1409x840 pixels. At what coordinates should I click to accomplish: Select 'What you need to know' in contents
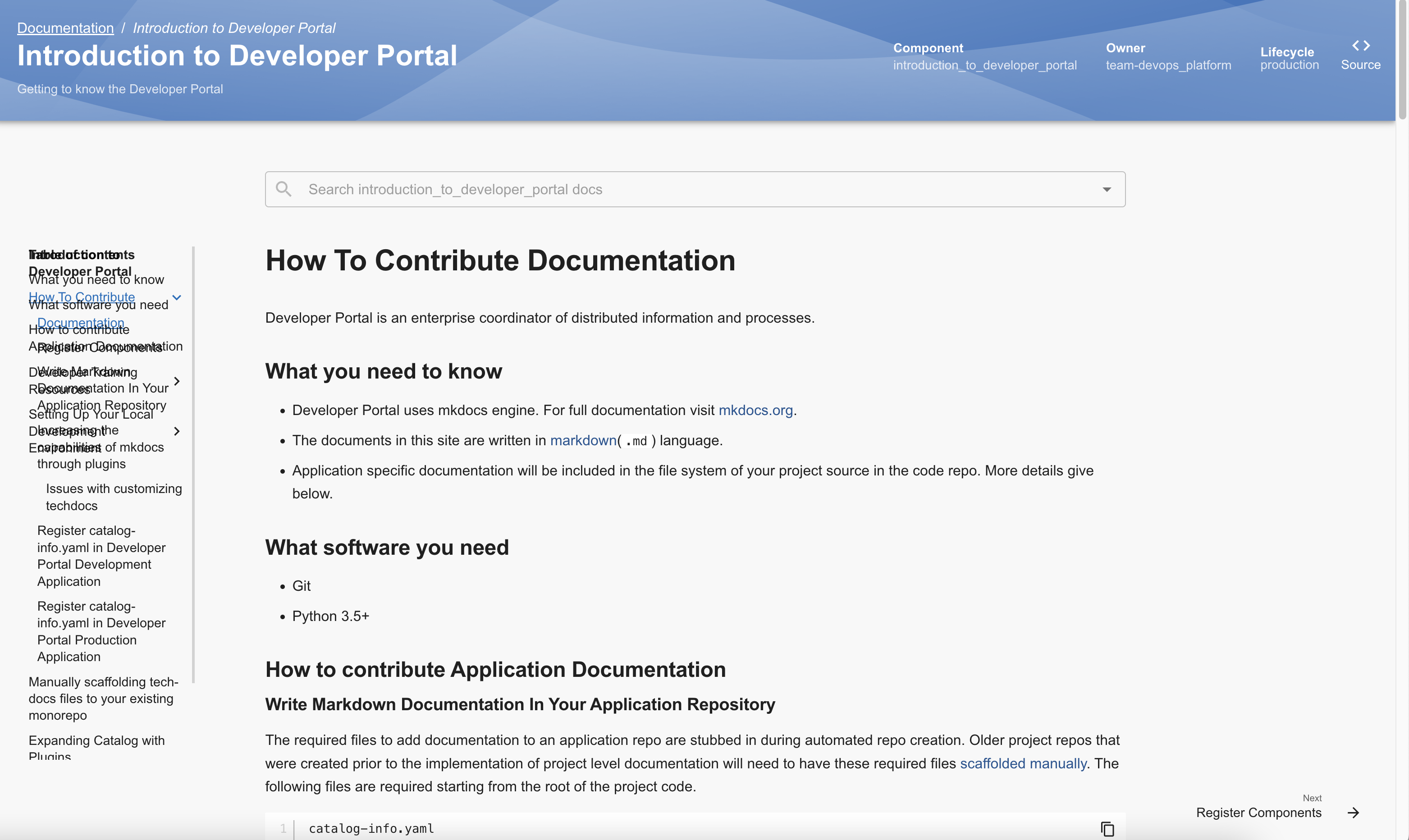click(96, 279)
